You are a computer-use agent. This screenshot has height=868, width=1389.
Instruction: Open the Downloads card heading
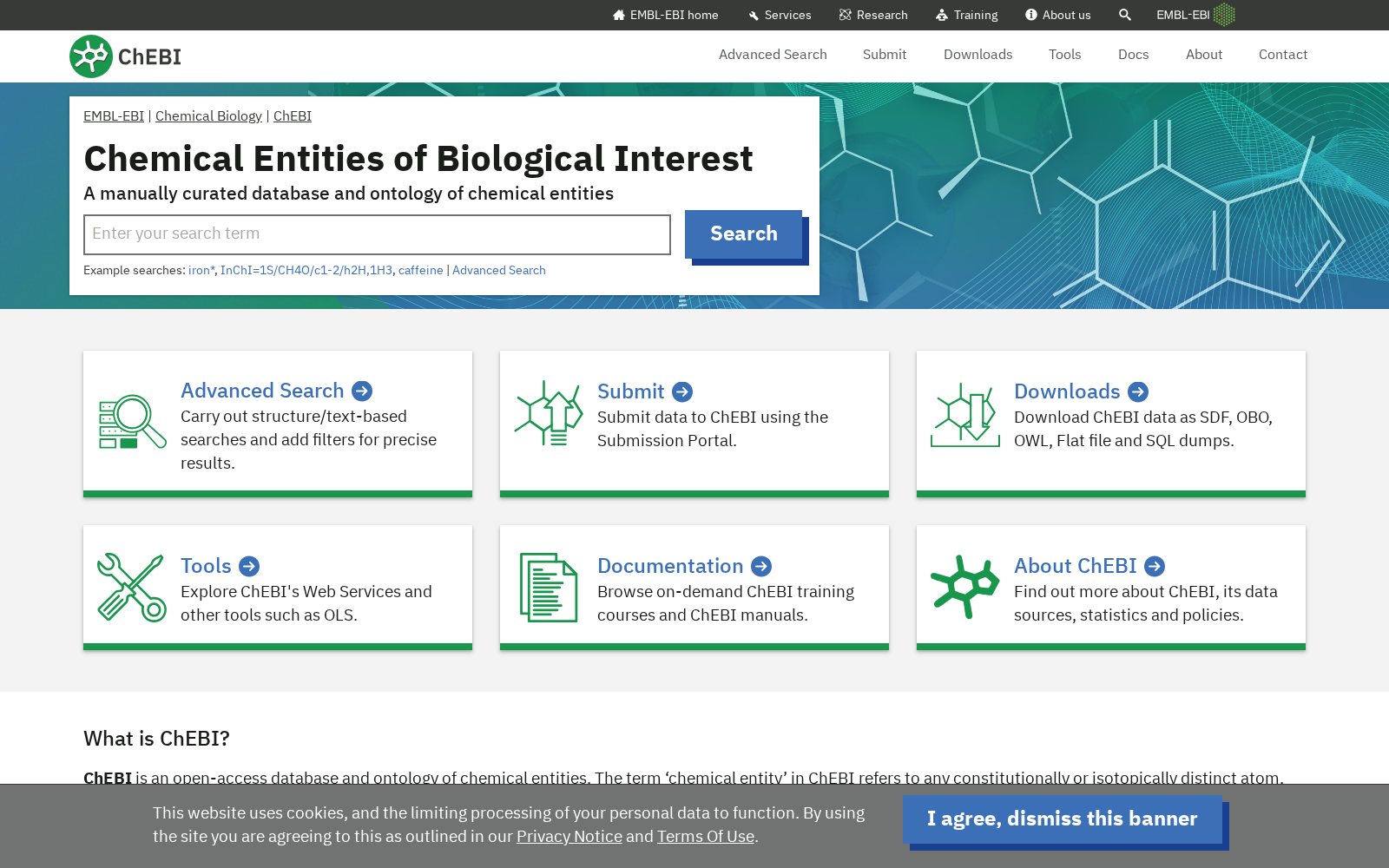(x=1067, y=392)
